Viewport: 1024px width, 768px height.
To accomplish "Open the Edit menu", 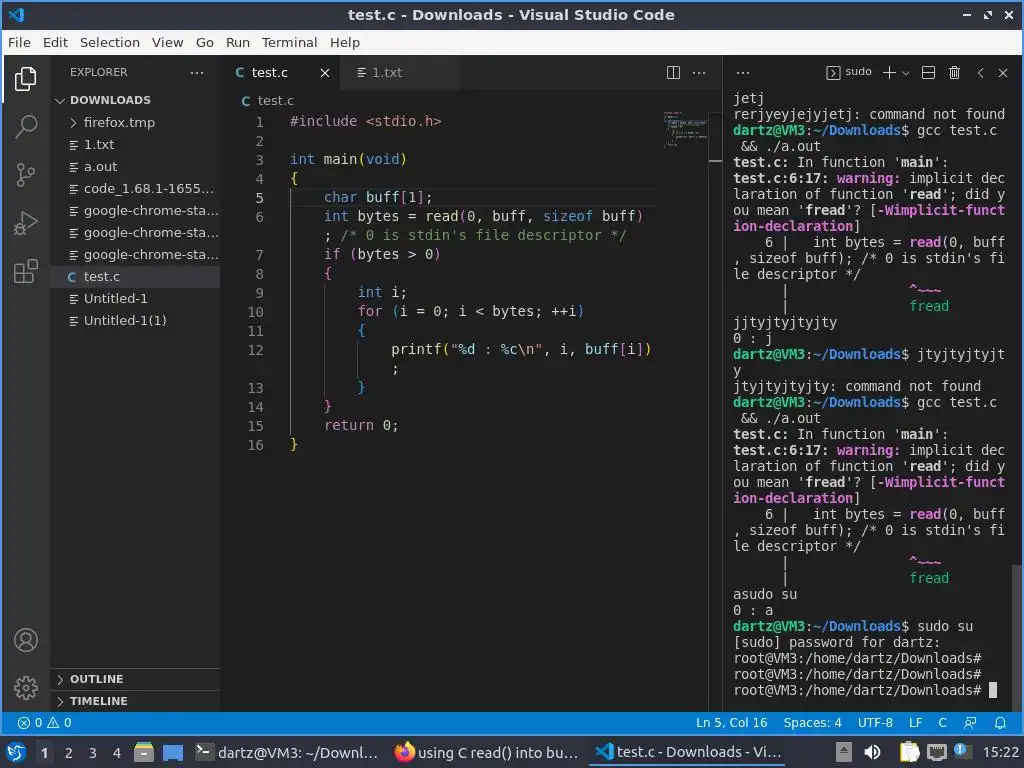I will pyautogui.click(x=55, y=42).
